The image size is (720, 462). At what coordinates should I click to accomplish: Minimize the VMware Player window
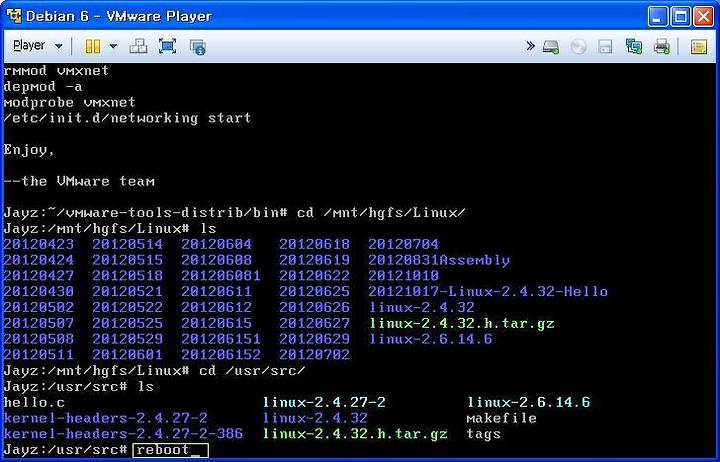point(657,17)
